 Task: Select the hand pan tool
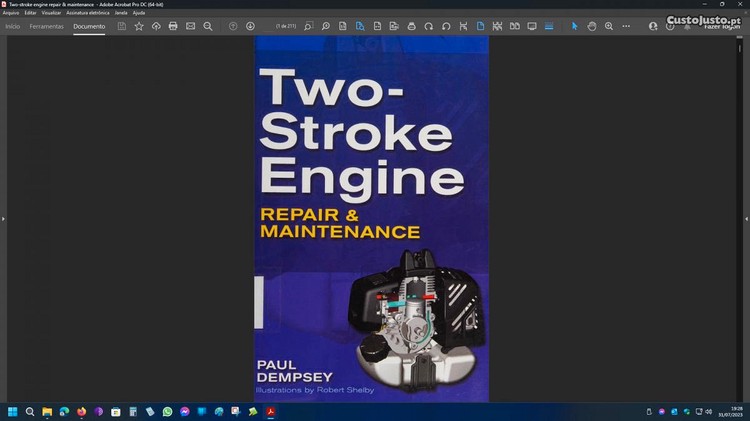(x=592, y=26)
